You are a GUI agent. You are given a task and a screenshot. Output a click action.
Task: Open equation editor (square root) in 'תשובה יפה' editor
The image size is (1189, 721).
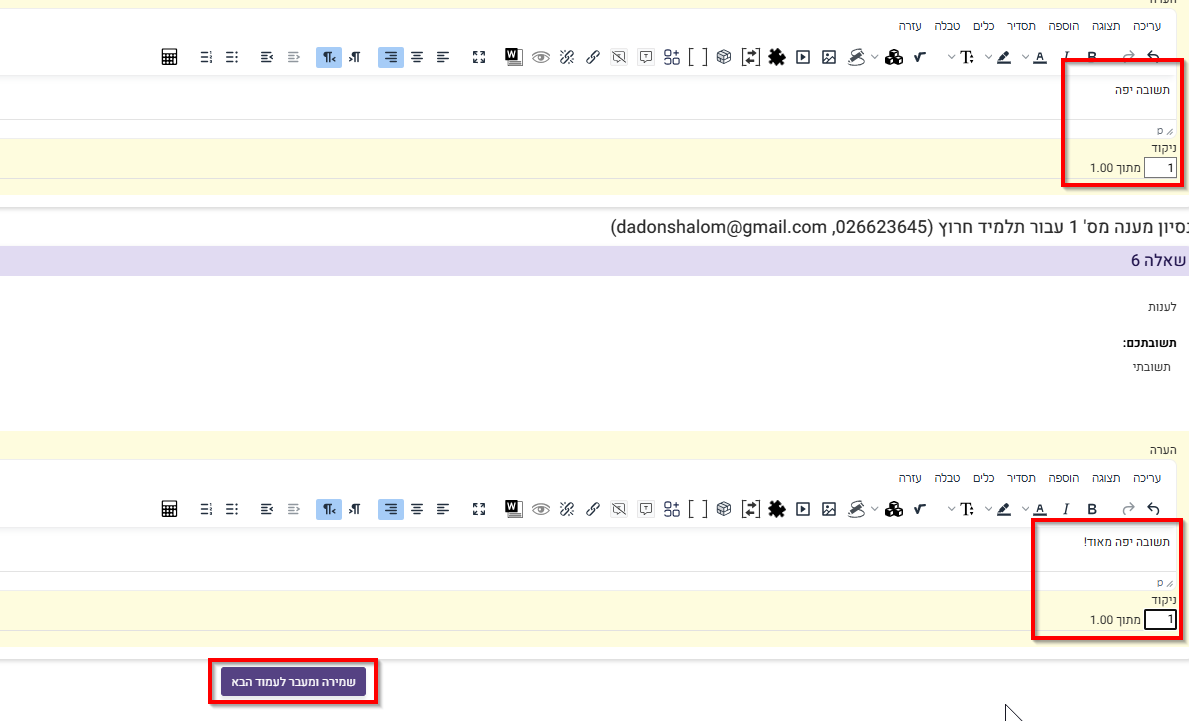click(x=920, y=57)
